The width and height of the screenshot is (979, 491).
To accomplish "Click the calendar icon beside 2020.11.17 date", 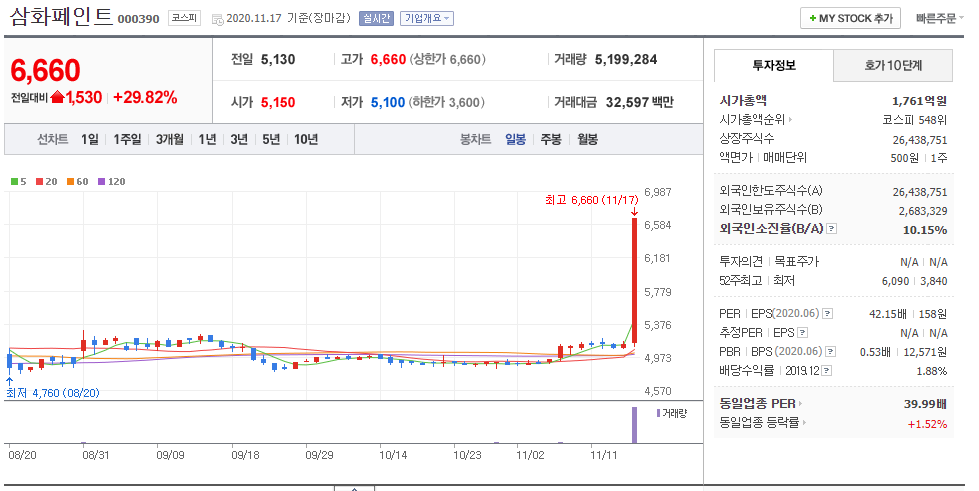I will point(217,20).
